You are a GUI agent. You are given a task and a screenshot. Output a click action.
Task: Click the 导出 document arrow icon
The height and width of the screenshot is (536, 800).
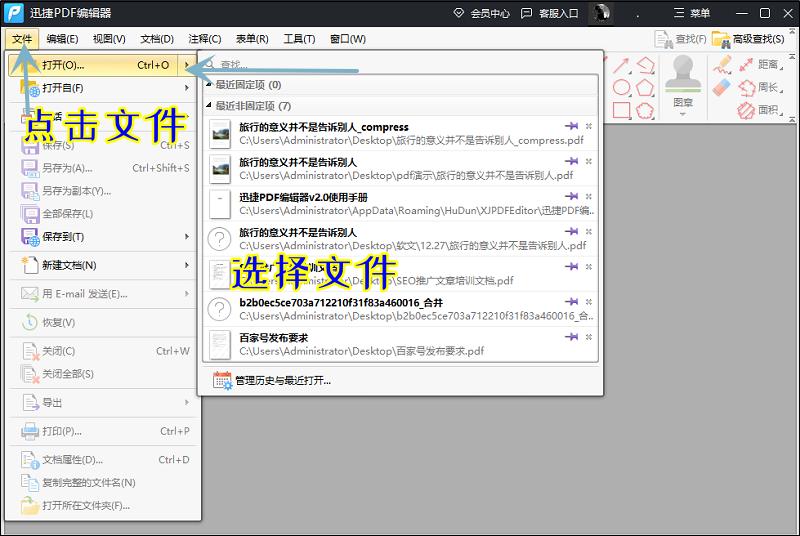pos(30,402)
